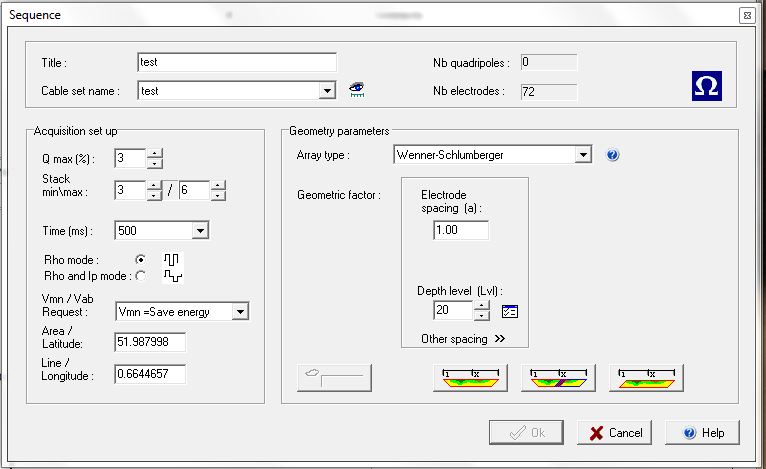Decrease Q max (%) value
The image size is (766, 469).
coord(155,163)
